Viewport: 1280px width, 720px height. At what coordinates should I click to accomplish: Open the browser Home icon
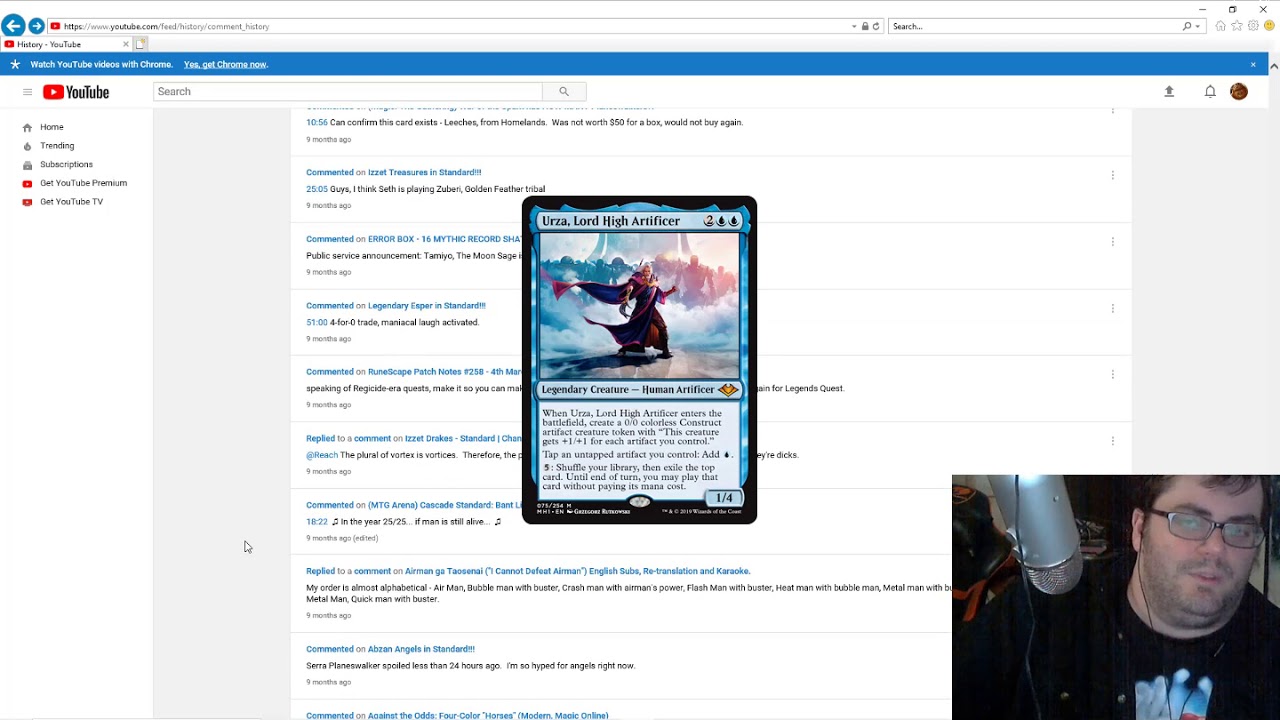[1220, 26]
